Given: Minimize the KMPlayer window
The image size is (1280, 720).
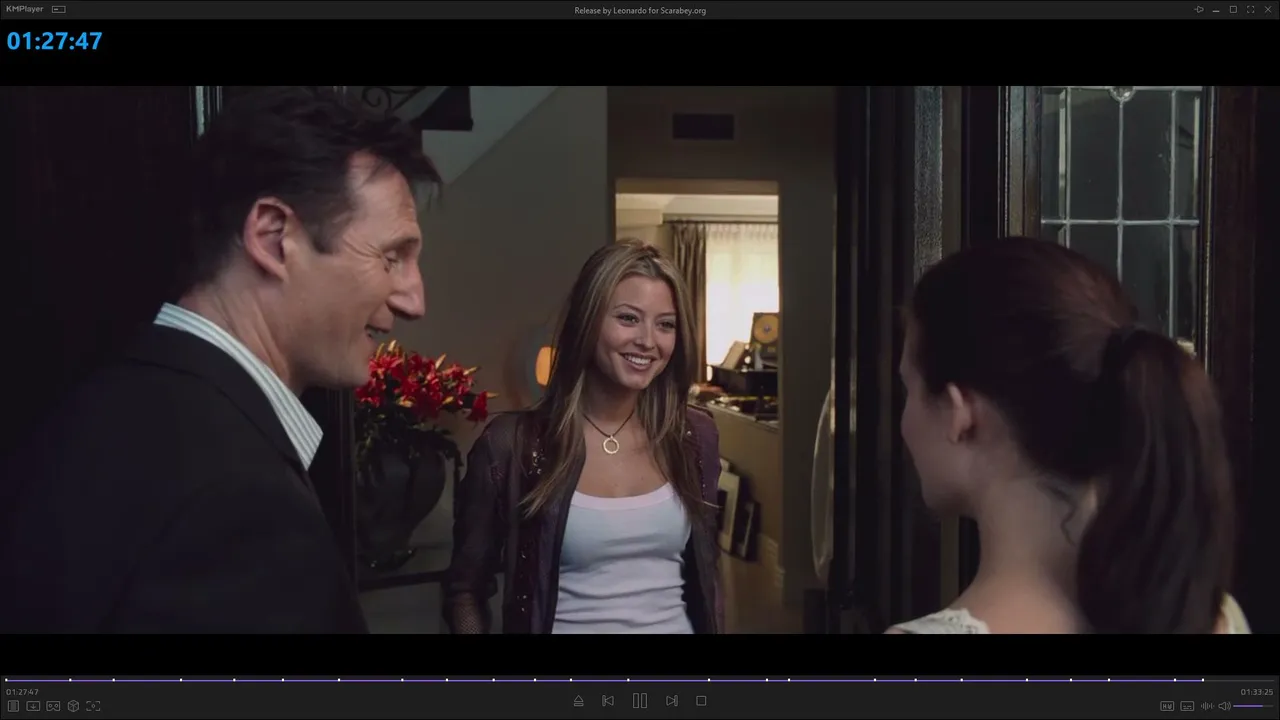Looking at the screenshot, I should [x=1216, y=9].
